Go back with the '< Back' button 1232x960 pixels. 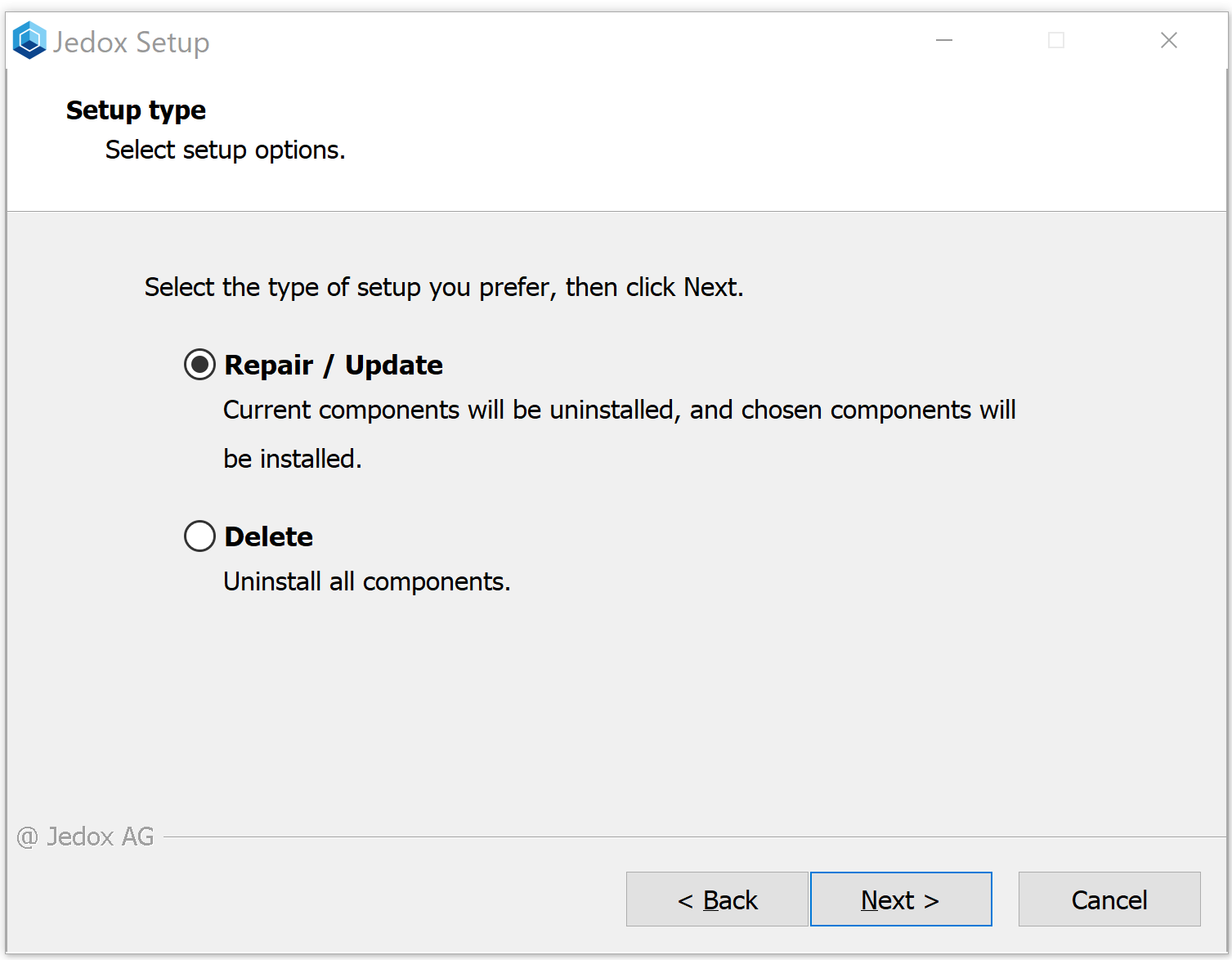[x=717, y=899]
